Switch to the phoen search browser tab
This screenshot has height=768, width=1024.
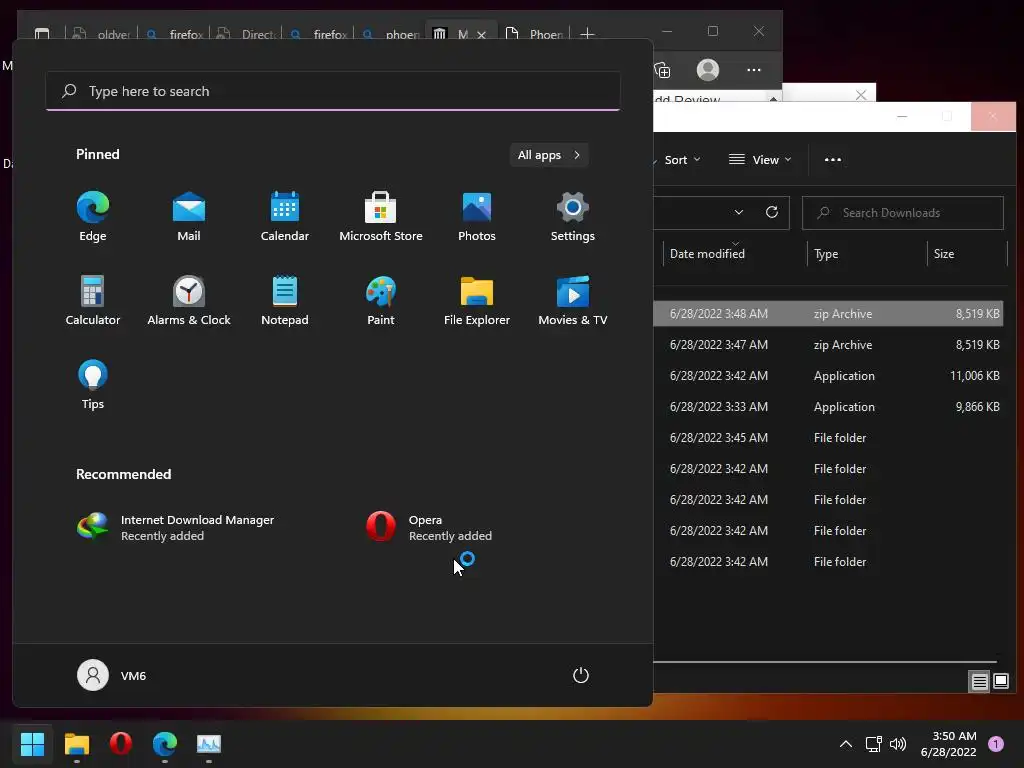(x=390, y=34)
